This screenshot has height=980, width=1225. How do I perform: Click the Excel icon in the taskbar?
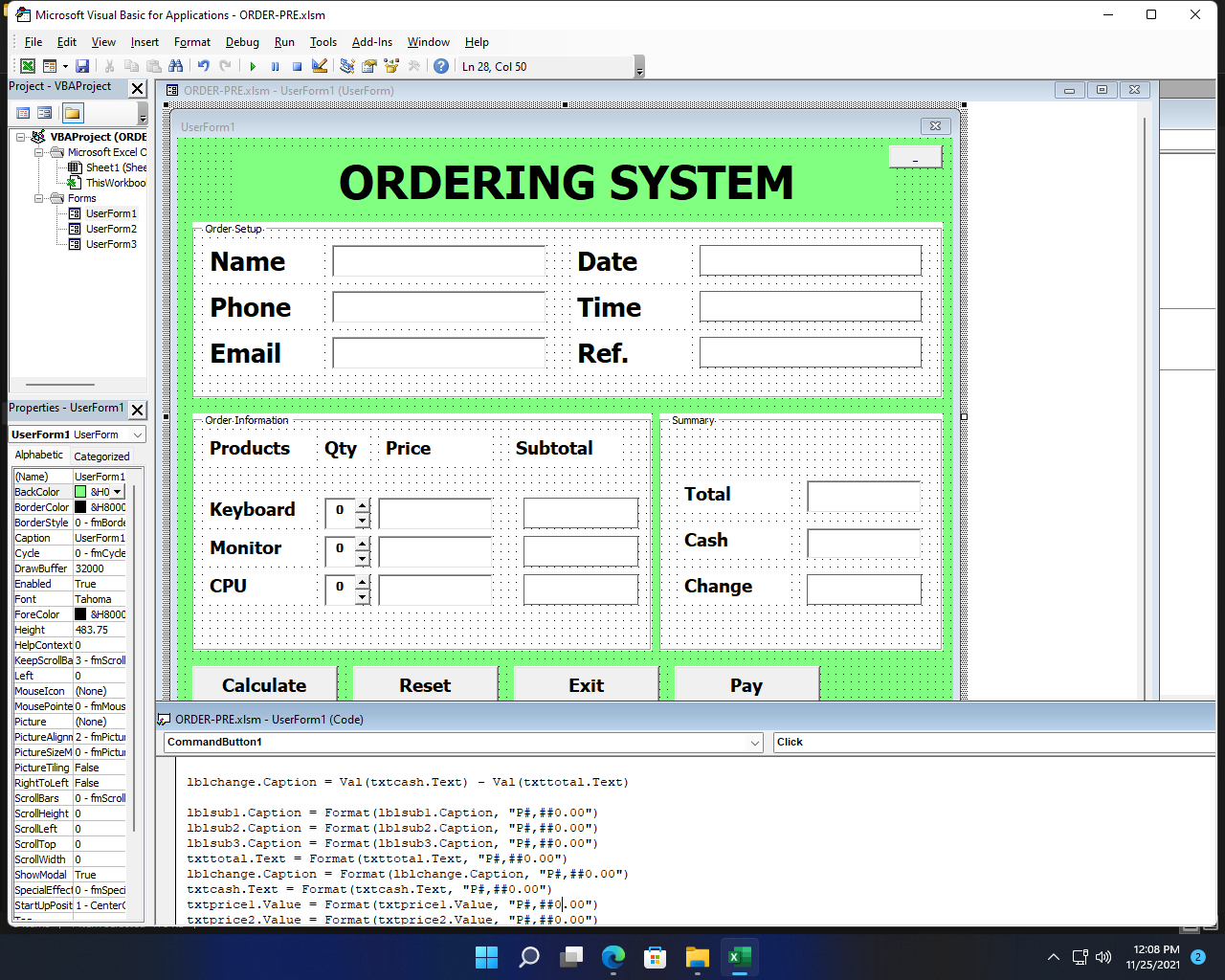point(739,956)
